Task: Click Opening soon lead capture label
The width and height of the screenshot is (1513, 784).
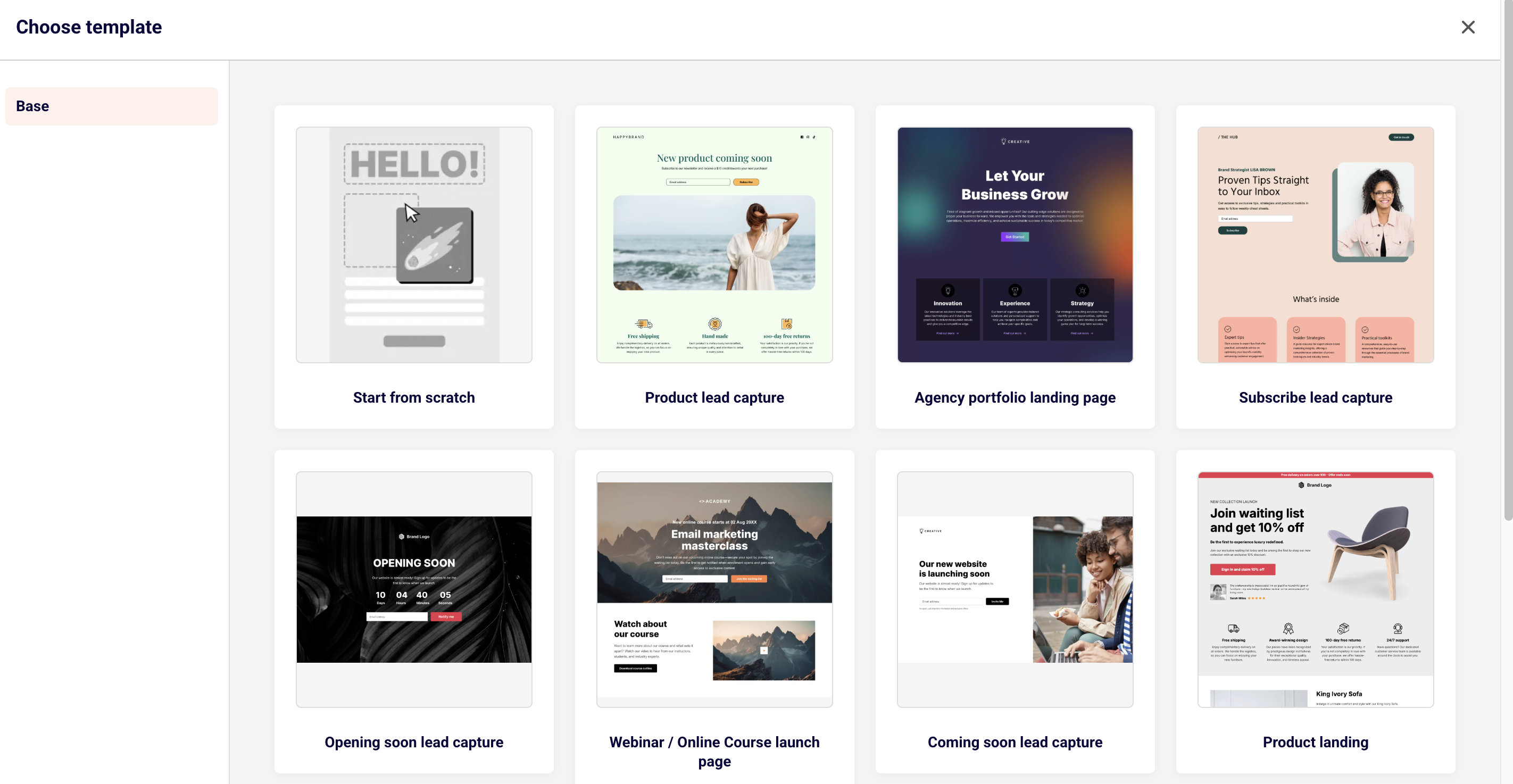Action: [413, 743]
